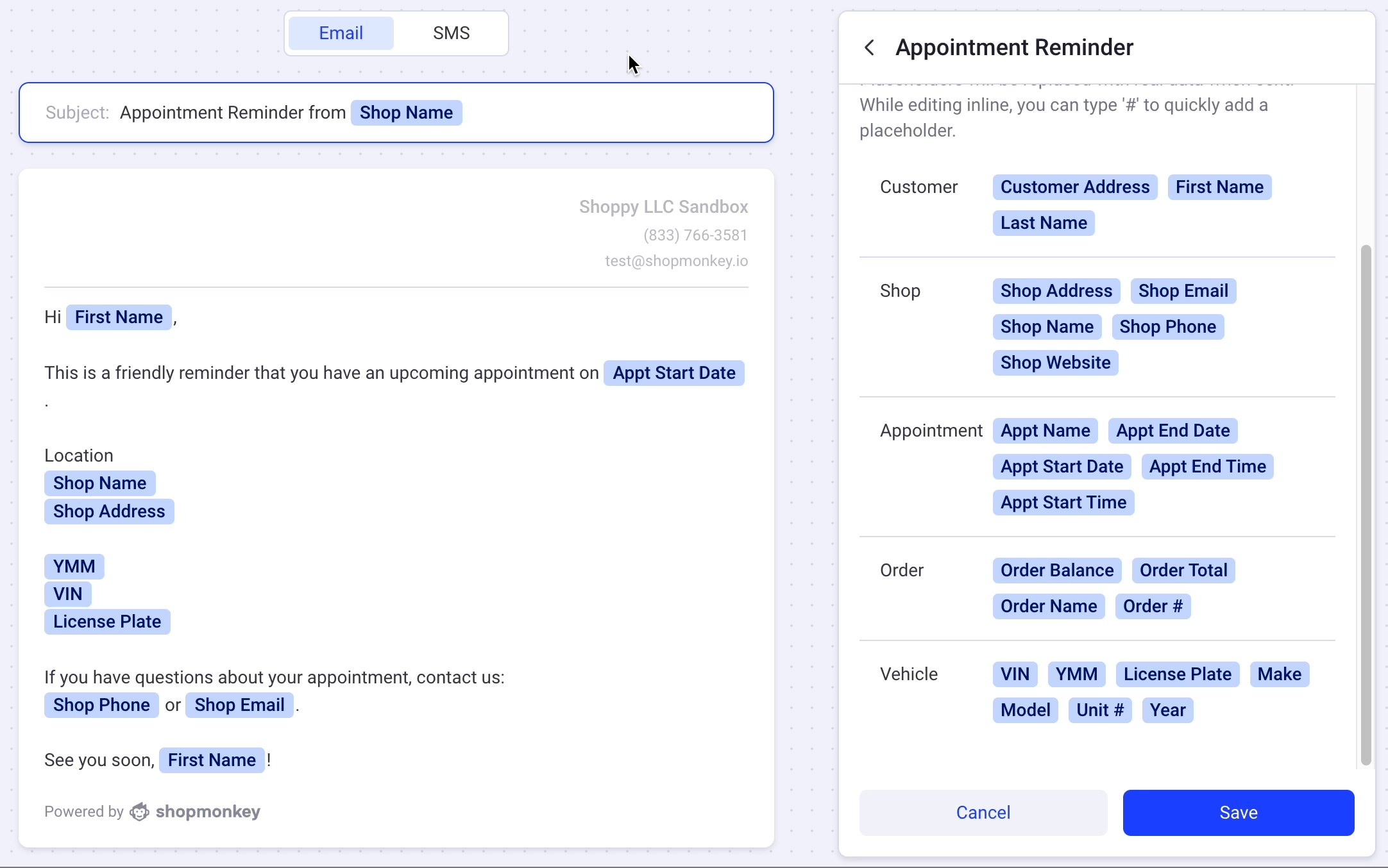Insert Order Name placeholder
The height and width of the screenshot is (868, 1388).
[1049, 606]
